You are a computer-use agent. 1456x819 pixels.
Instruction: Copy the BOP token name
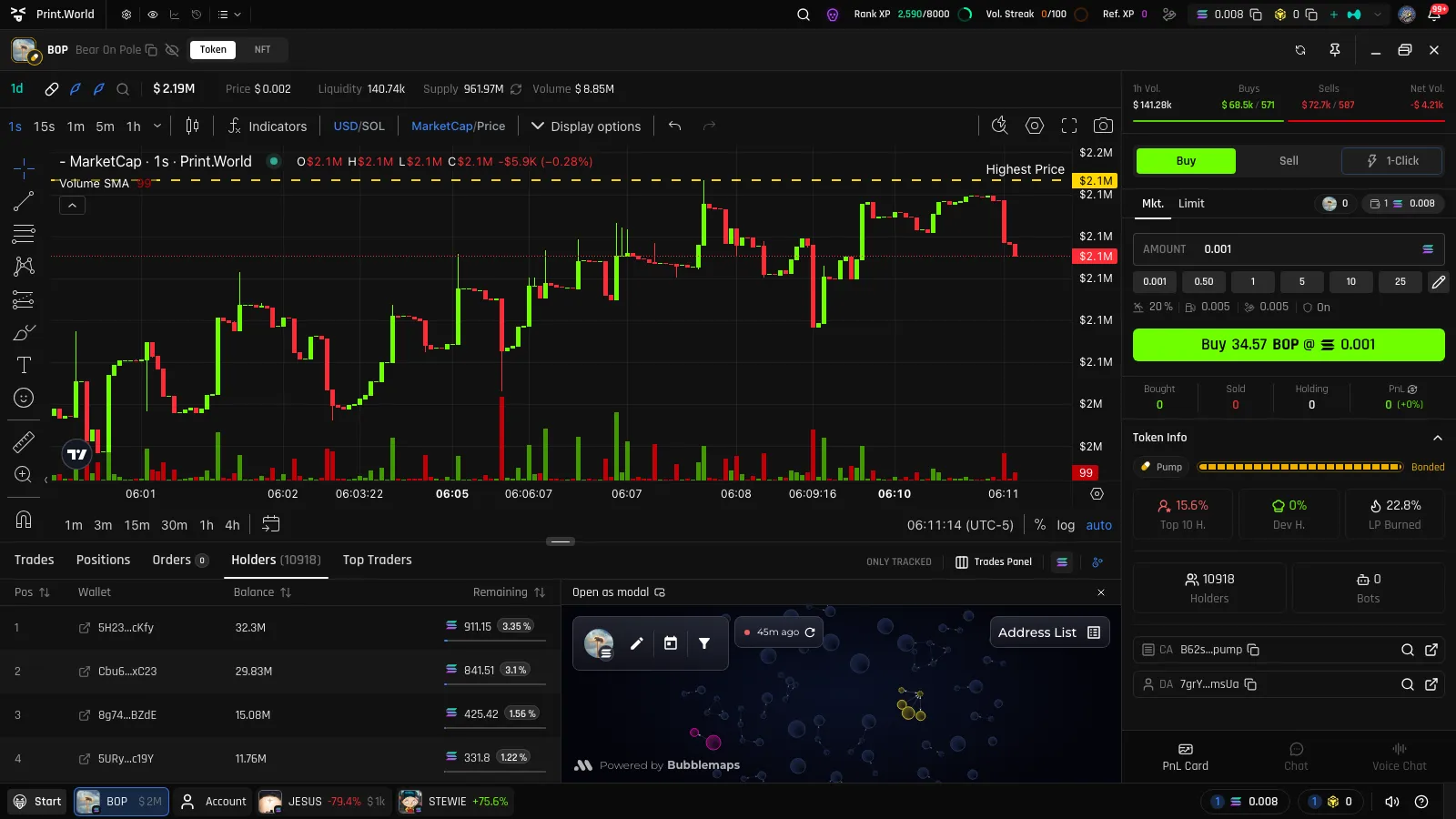151,50
